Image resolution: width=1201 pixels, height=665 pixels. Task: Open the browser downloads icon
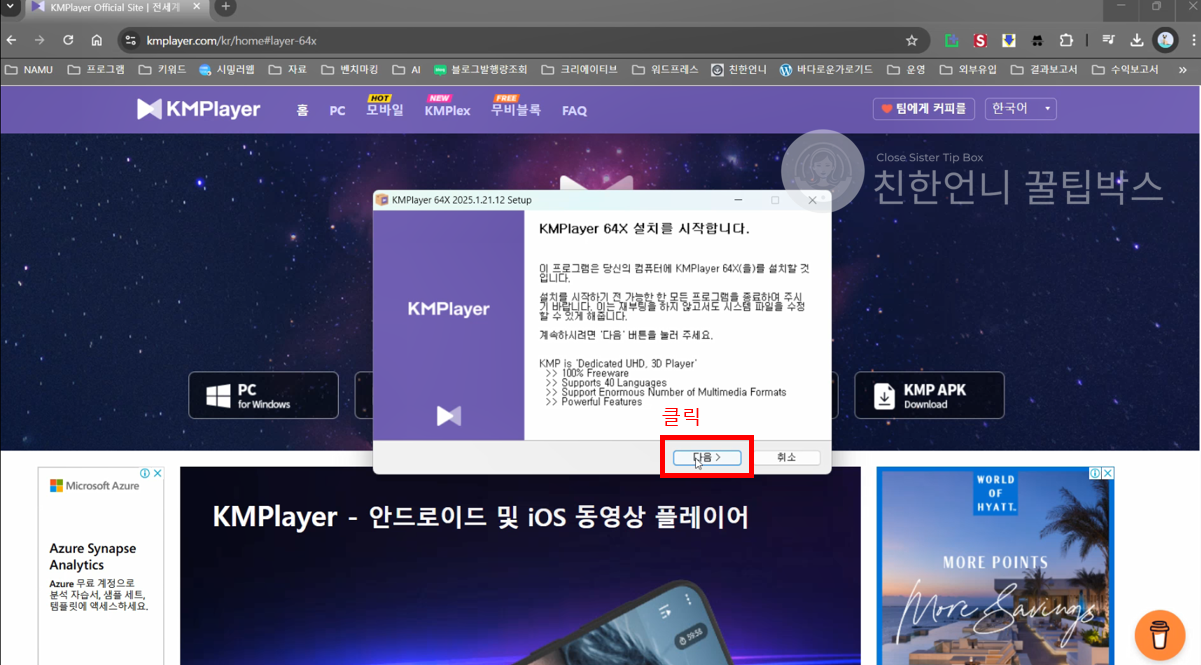click(x=1137, y=40)
